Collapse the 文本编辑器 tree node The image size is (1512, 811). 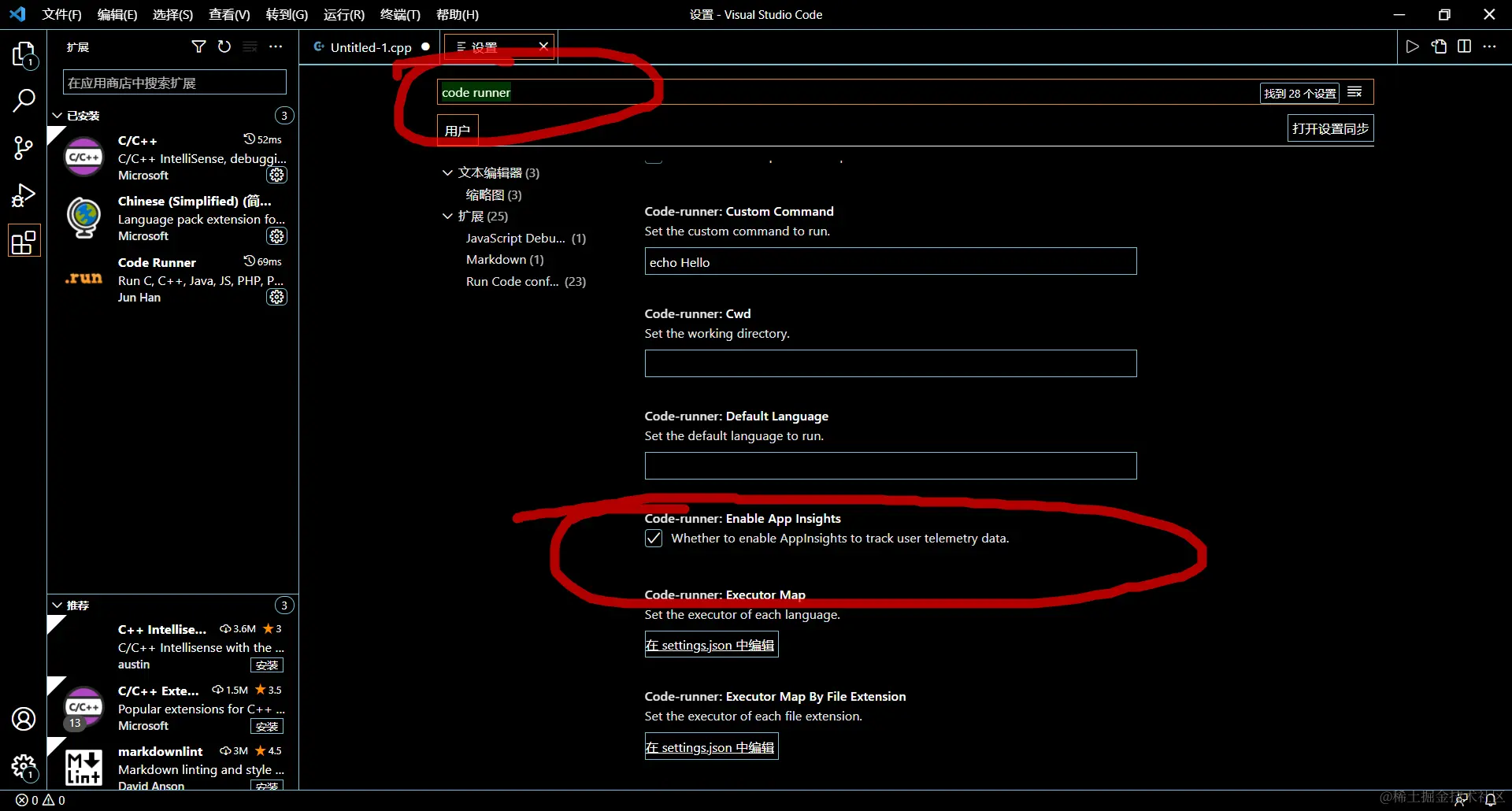point(447,172)
